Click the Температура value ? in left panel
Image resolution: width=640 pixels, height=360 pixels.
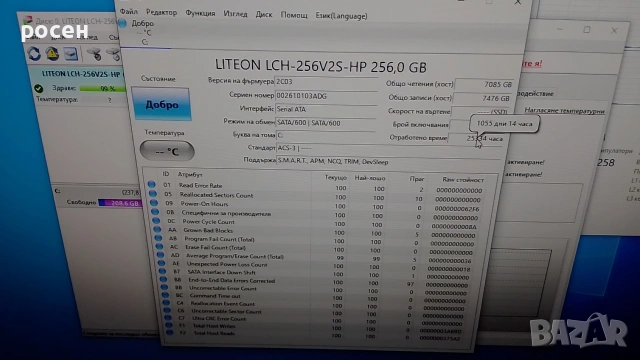click(109, 100)
